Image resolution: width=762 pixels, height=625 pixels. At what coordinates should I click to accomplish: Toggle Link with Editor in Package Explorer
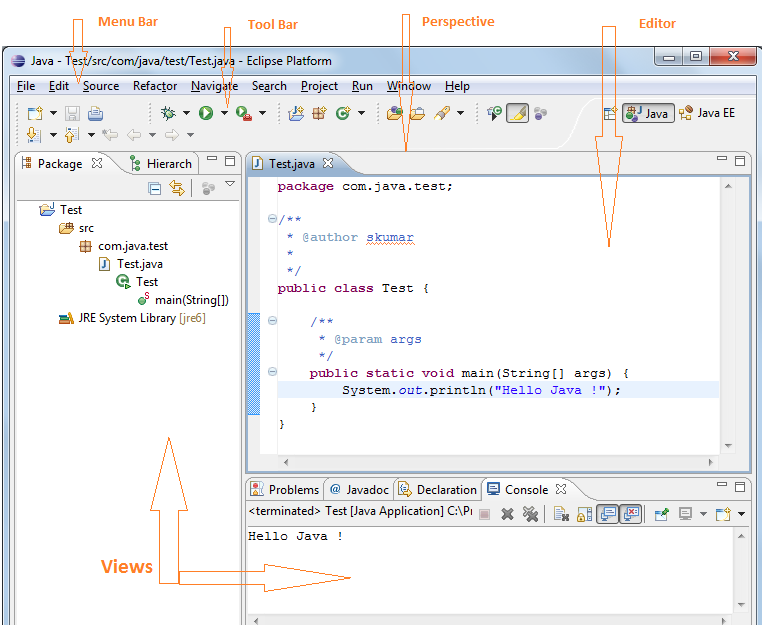[x=177, y=188]
